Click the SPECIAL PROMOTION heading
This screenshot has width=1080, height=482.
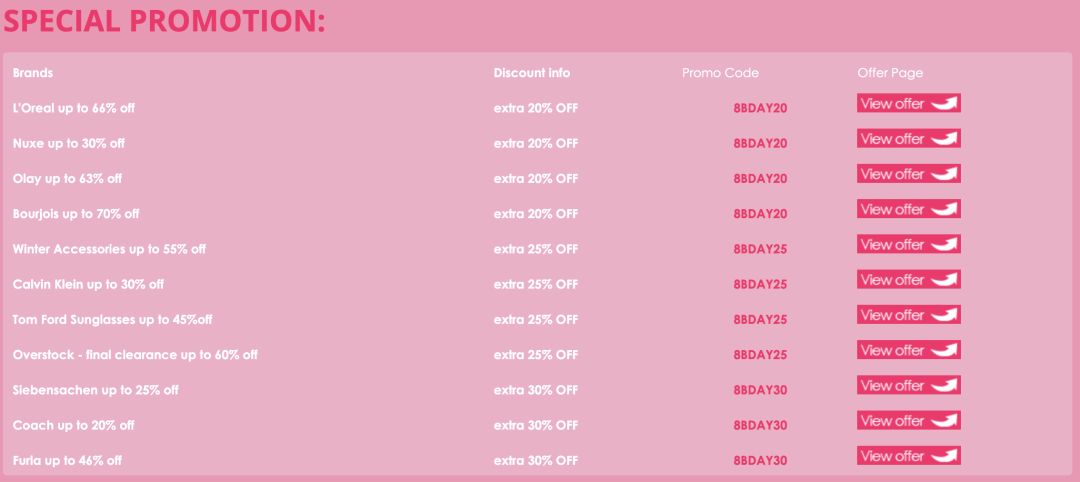[165, 21]
